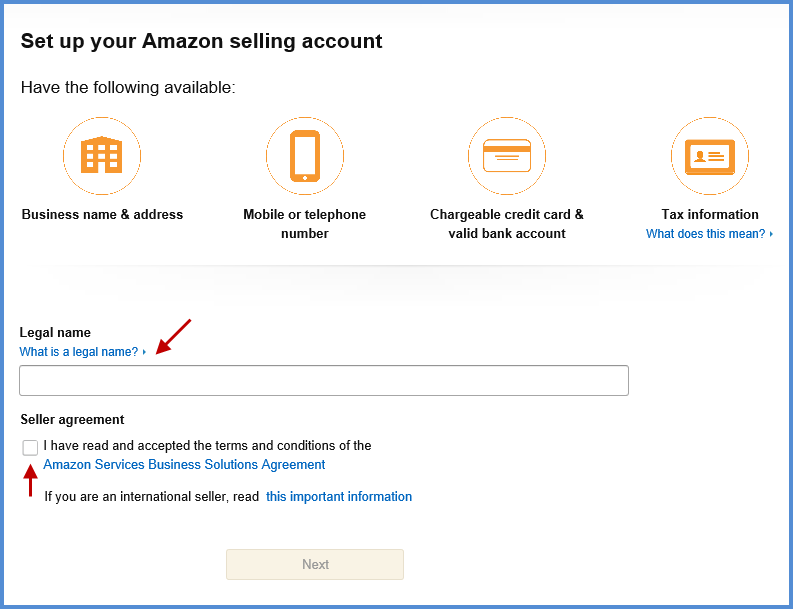
Task: Expand the arrow beside 'What is a legal name?'
Action: [144, 352]
